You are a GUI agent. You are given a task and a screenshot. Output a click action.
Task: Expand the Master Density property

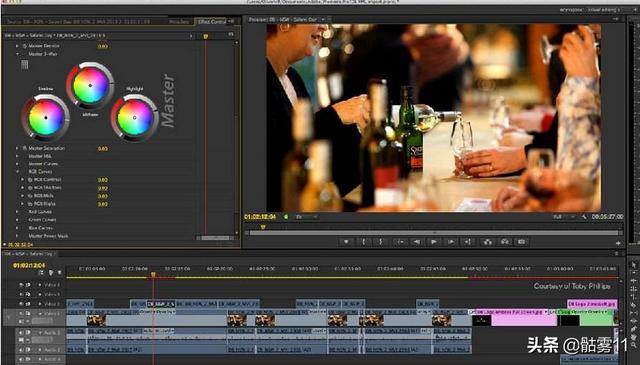[x=17, y=46]
